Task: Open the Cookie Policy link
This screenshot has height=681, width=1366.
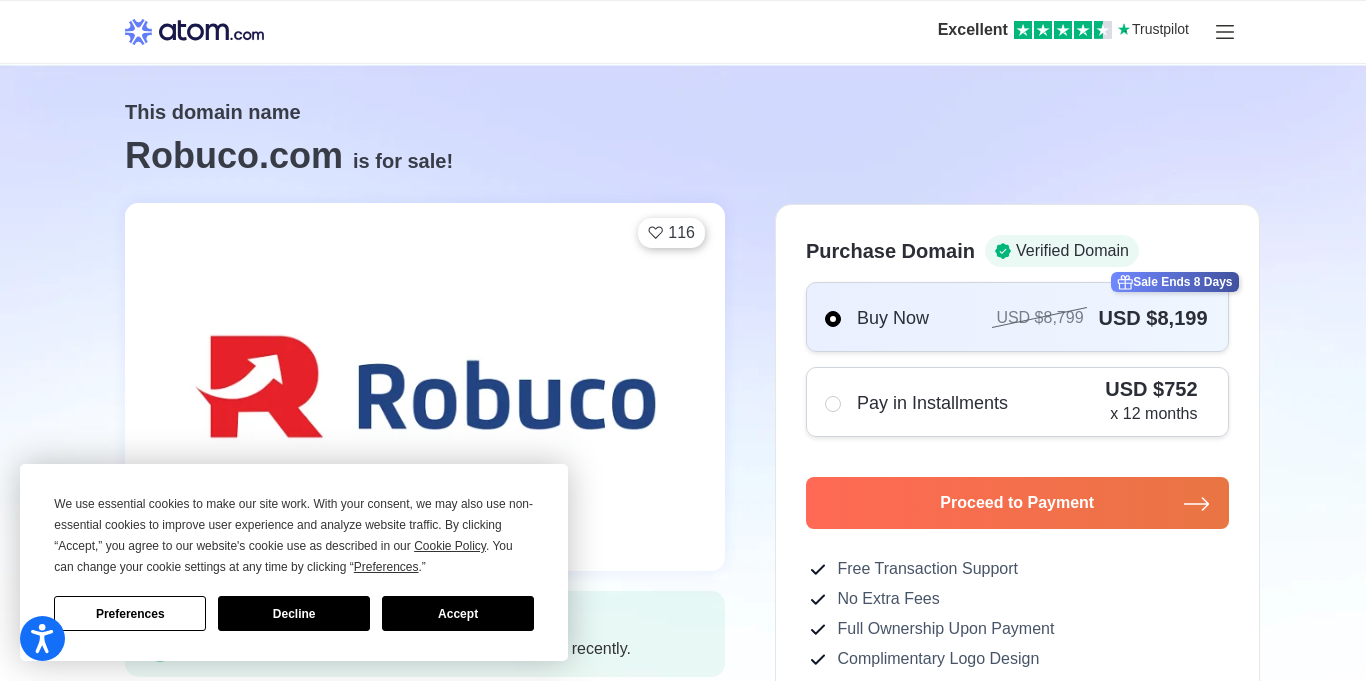Action: [450, 546]
